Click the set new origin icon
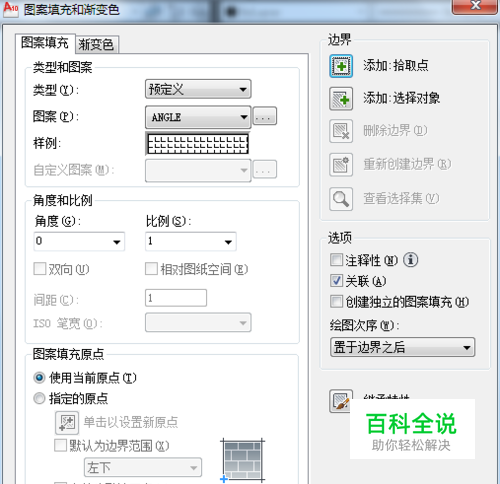 (x=67, y=423)
